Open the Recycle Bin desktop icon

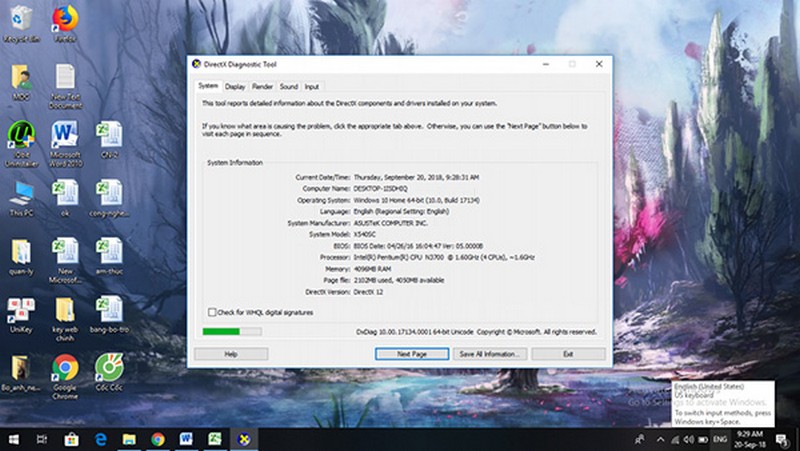pyautogui.click(x=19, y=20)
